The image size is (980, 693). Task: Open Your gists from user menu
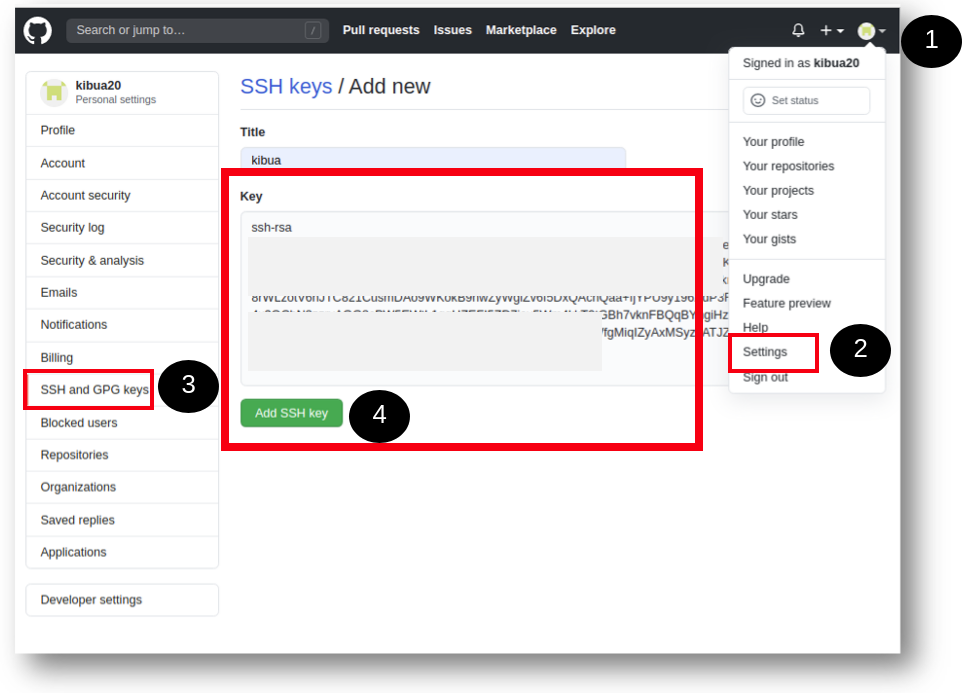769,239
